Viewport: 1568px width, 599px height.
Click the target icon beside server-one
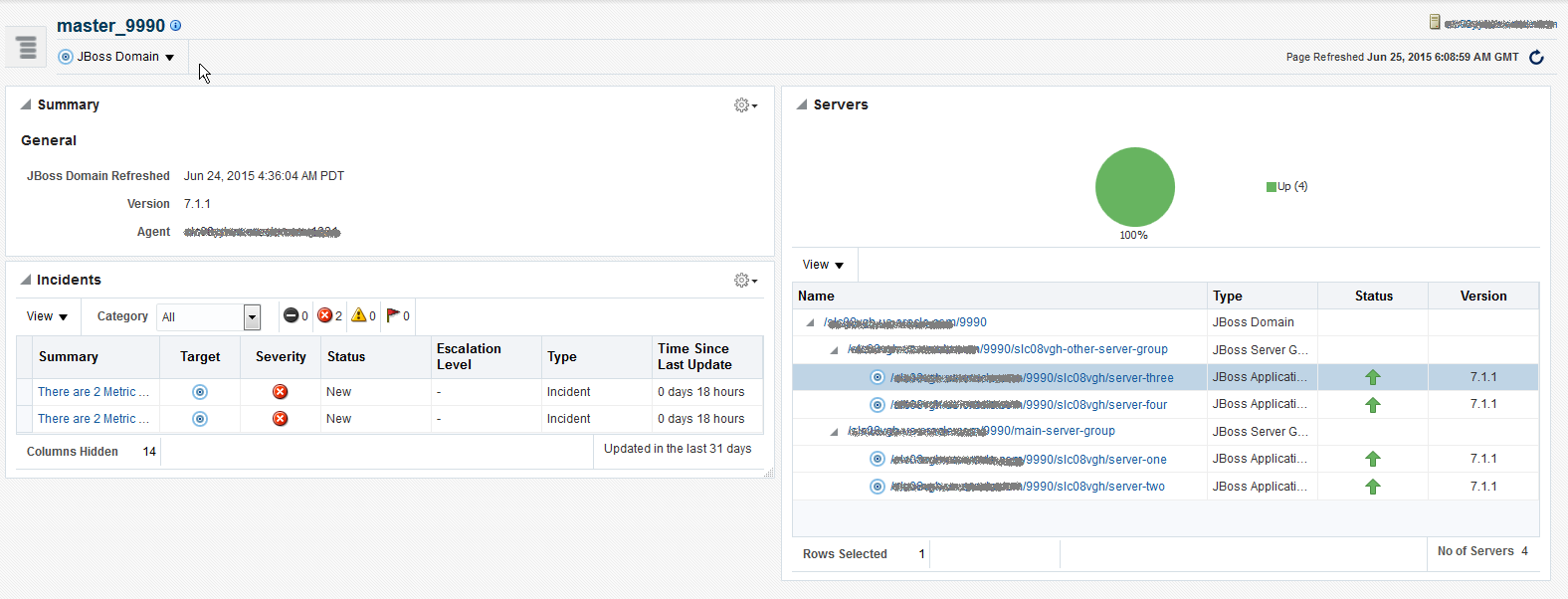point(878,459)
